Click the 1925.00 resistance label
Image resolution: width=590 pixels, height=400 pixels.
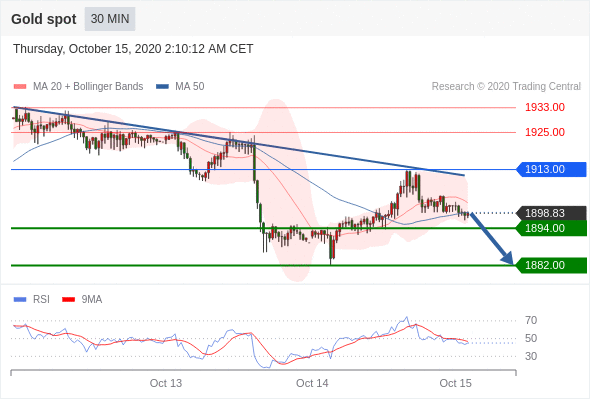pos(545,132)
